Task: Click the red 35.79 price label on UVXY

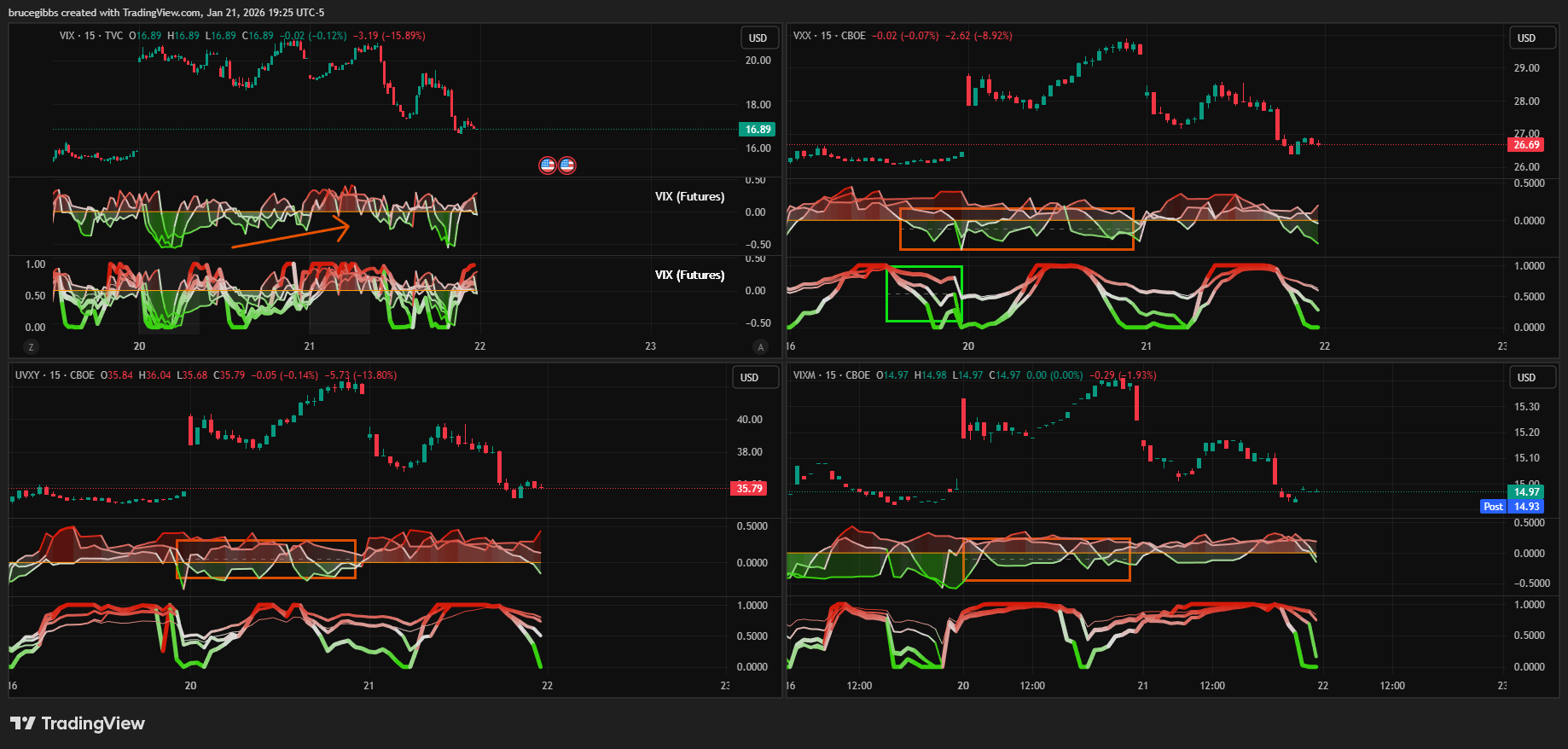Action: tap(749, 489)
